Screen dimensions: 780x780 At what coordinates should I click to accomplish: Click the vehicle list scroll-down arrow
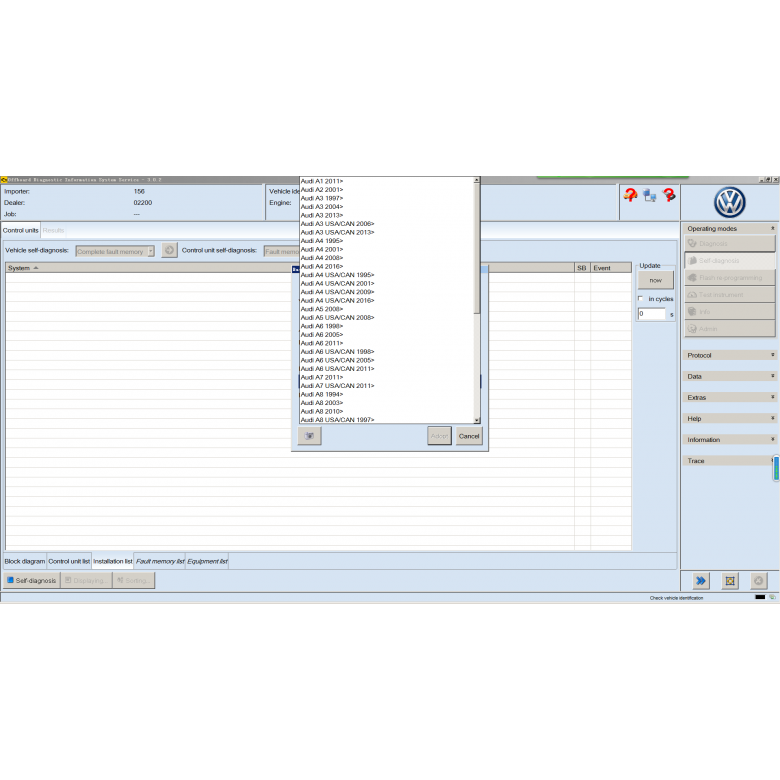[x=477, y=420]
